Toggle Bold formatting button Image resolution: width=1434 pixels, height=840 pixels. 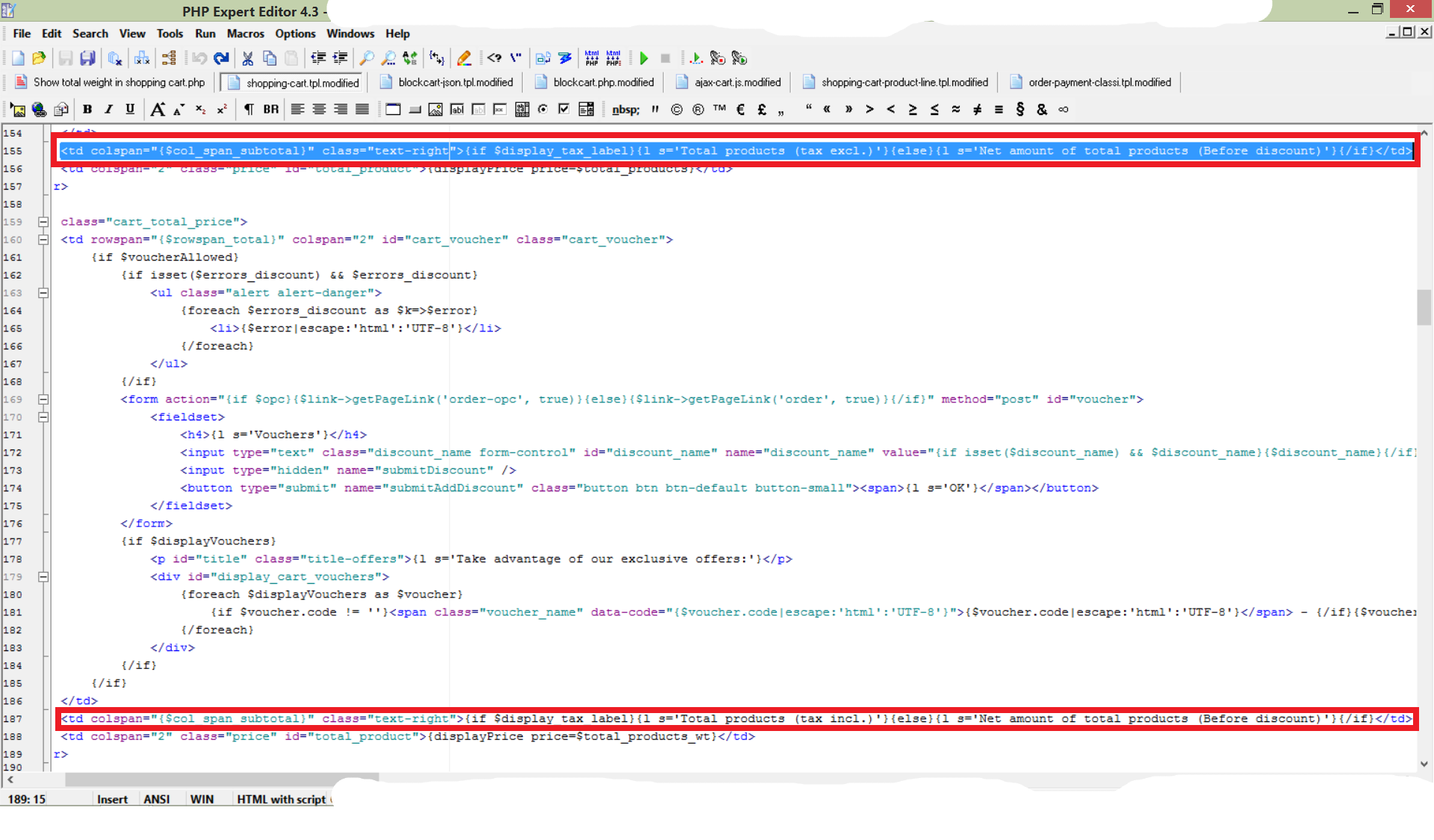87,110
